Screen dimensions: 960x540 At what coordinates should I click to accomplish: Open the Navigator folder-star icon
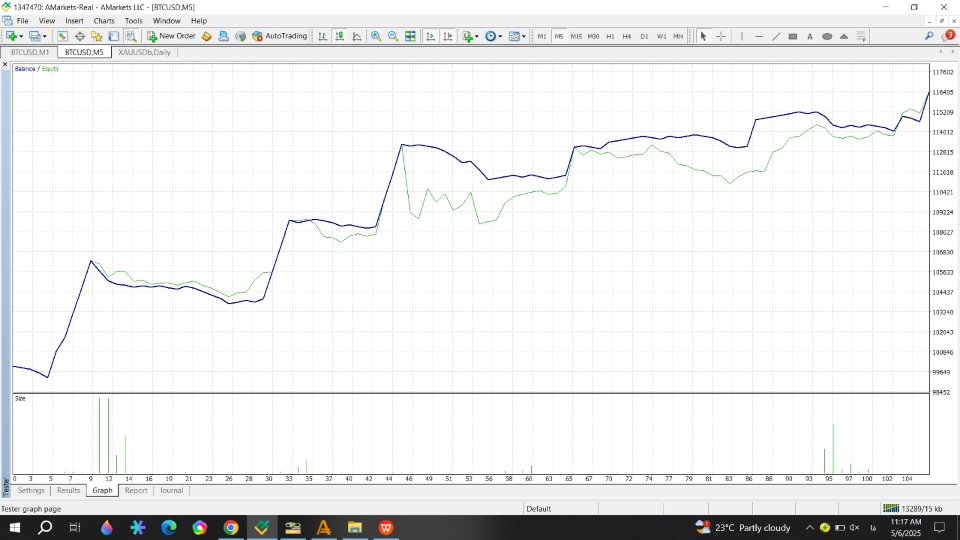click(96, 37)
